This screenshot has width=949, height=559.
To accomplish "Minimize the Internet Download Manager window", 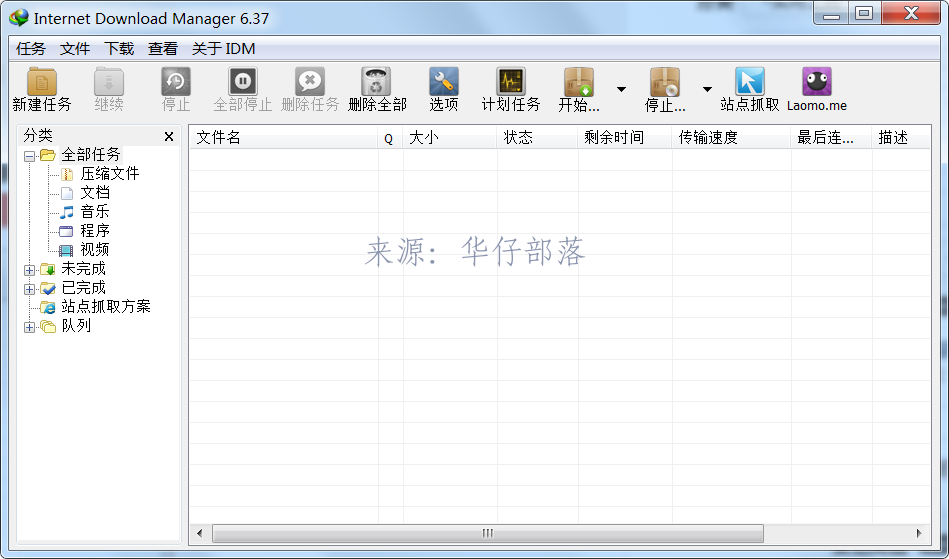I will [x=832, y=15].
